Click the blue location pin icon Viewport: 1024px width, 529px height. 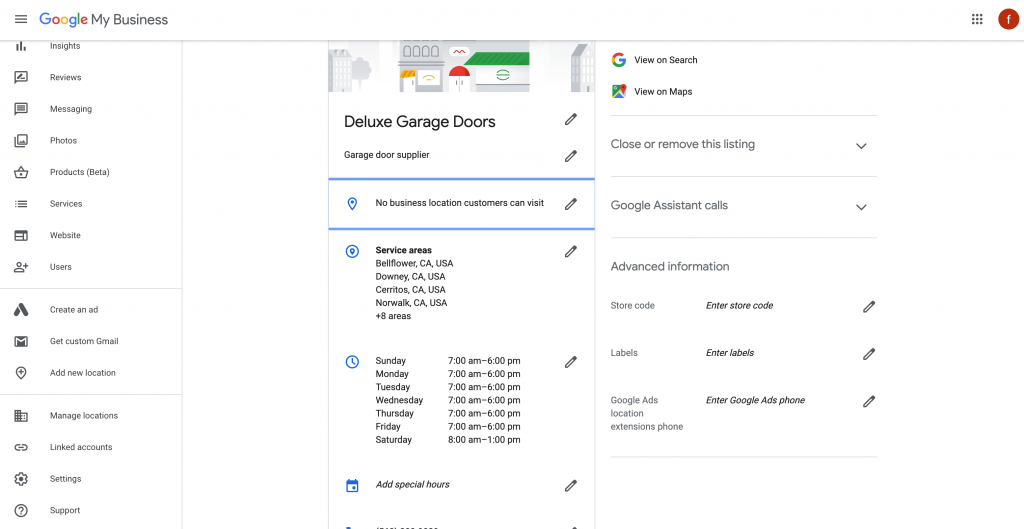[x=352, y=204]
